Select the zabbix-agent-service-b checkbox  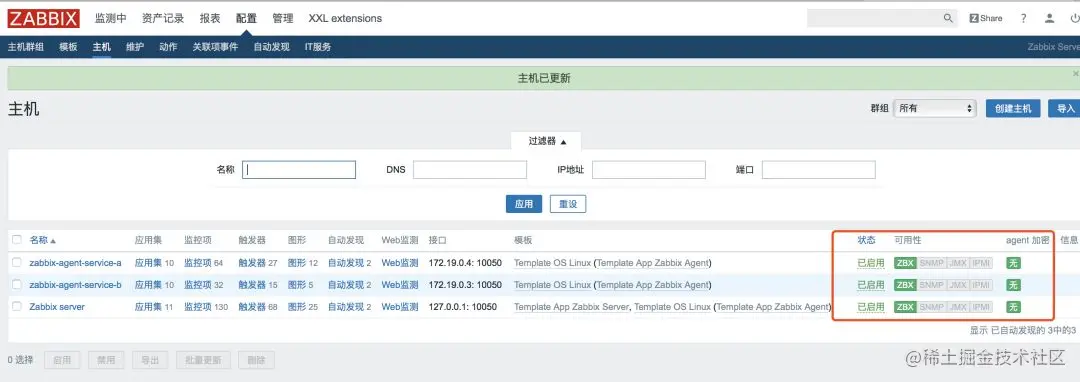pyautogui.click(x=17, y=284)
